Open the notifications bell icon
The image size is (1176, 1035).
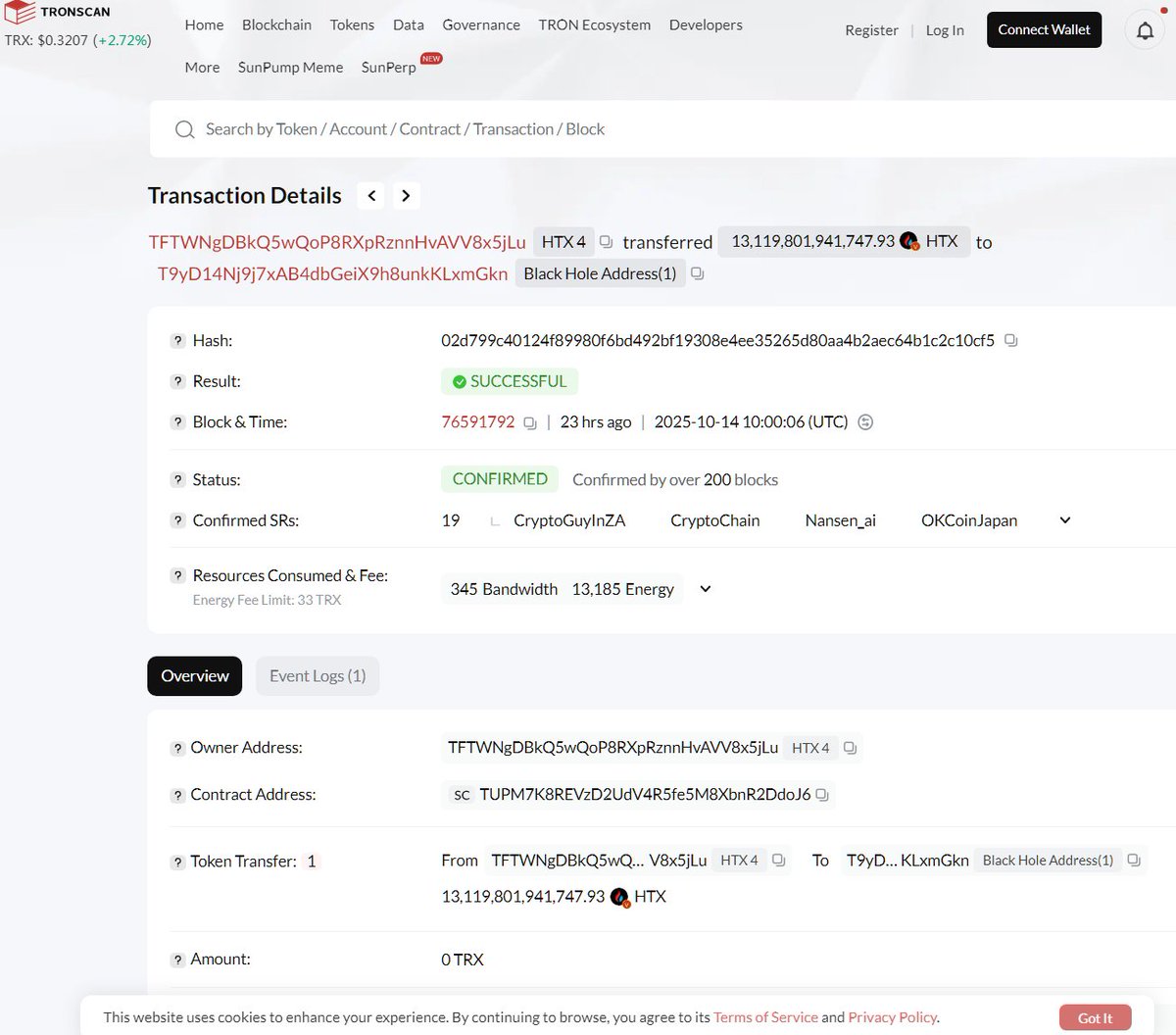pos(1145,30)
